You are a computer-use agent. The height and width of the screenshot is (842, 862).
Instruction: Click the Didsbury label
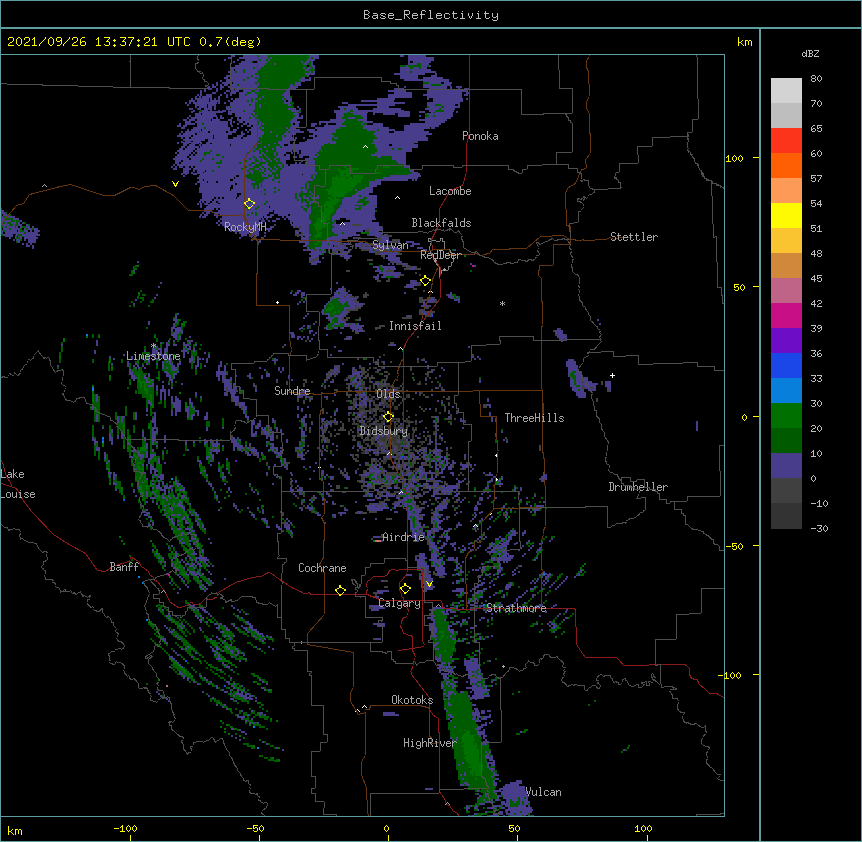point(383,431)
